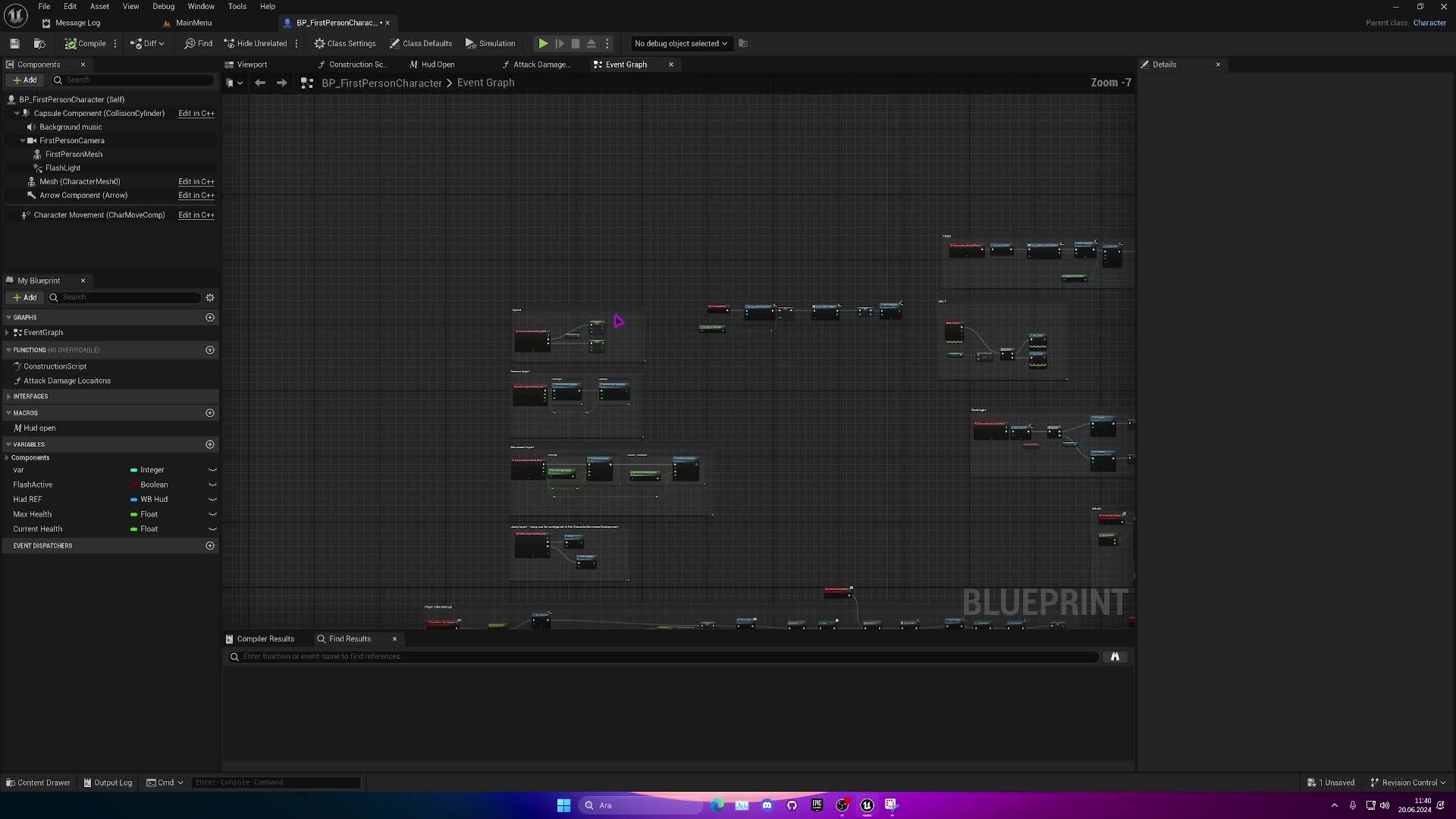Expand the Components variable category
The width and height of the screenshot is (1456, 819).
(x=7, y=457)
